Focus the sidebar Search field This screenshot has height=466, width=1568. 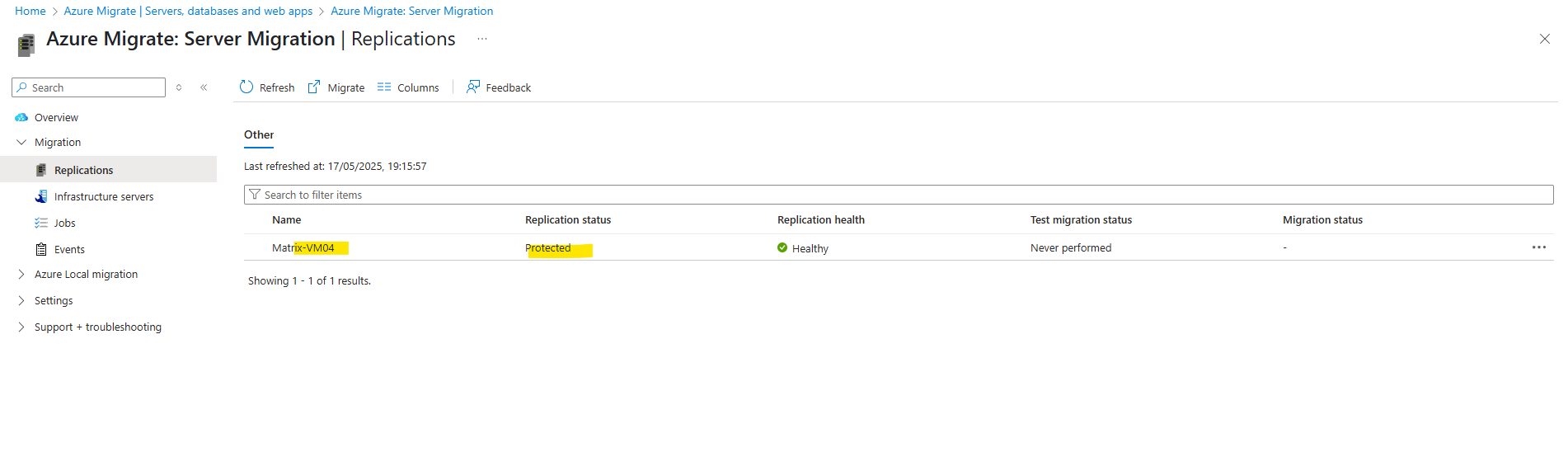coord(88,87)
